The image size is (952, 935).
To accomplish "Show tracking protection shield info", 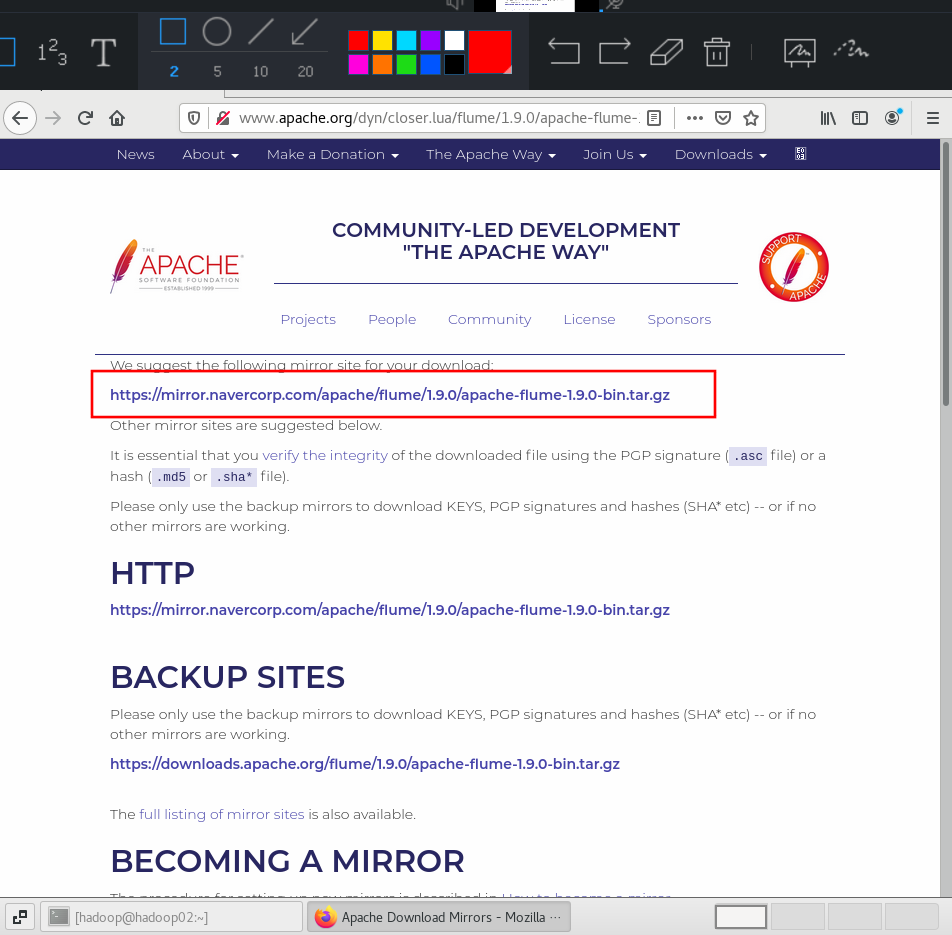I will [194, 118].
